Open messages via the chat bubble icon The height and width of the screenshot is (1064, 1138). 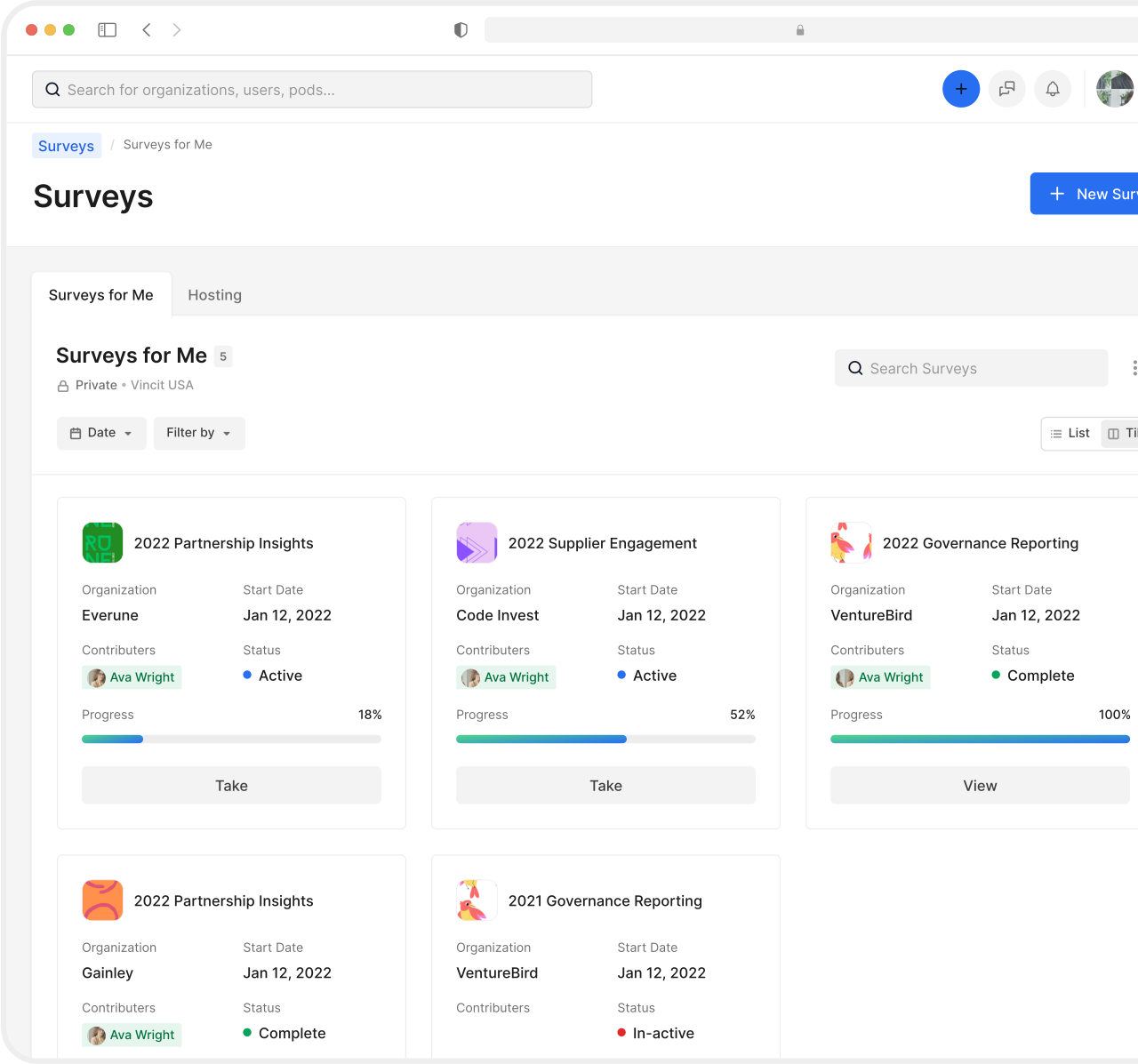pyautogui.click(x=1007, y=89)
